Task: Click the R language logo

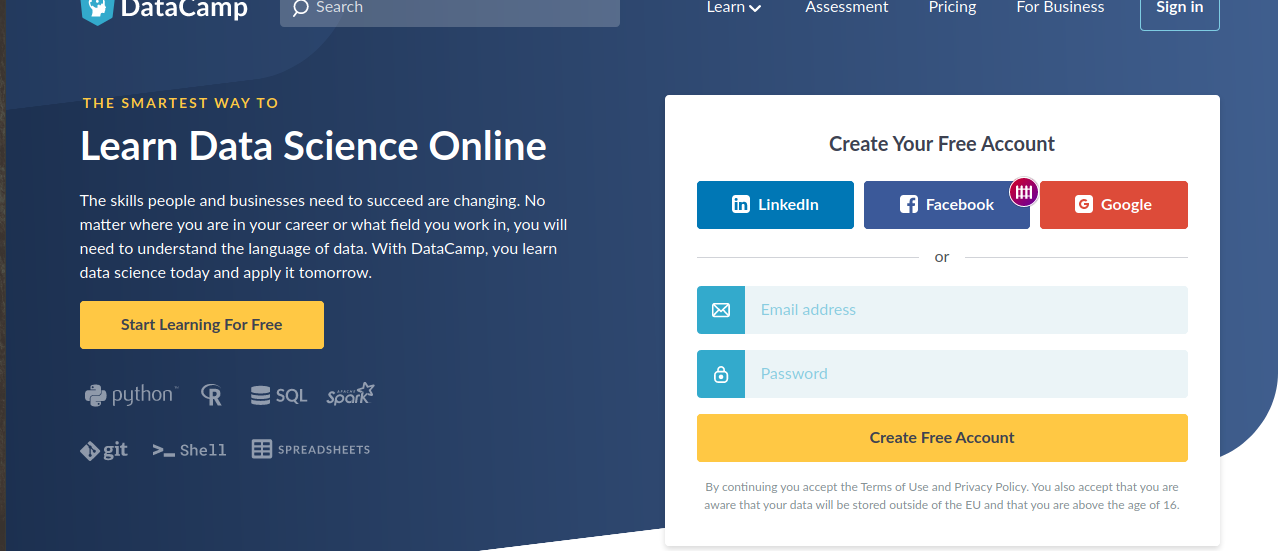Action: coord(211,395)
